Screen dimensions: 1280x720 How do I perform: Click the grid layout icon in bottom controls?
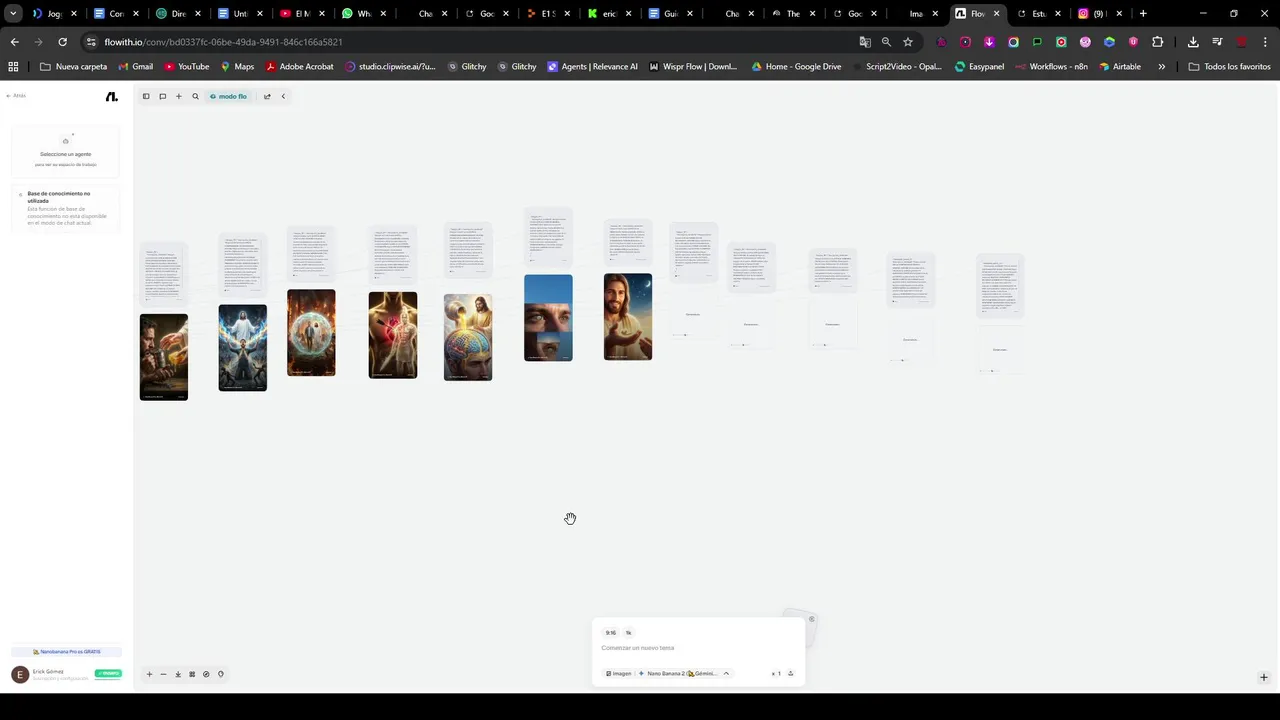point(192,674)
